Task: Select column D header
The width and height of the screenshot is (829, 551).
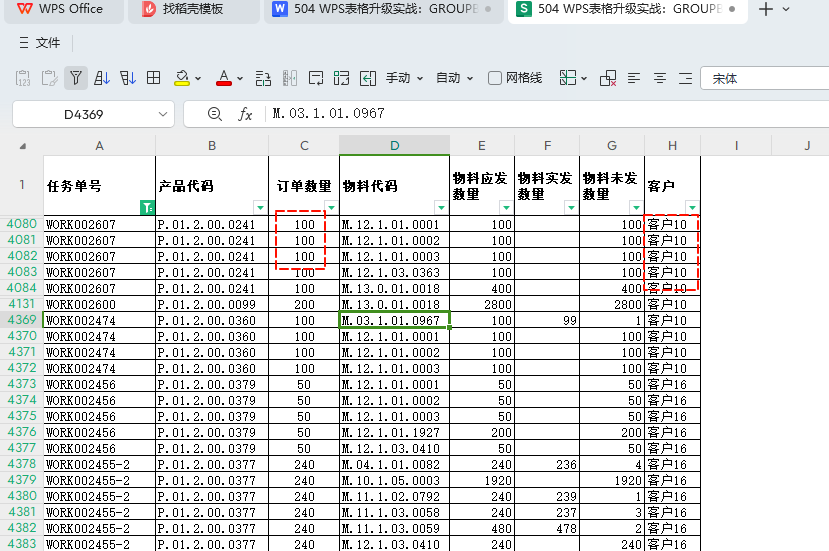Action: [394, 145]
